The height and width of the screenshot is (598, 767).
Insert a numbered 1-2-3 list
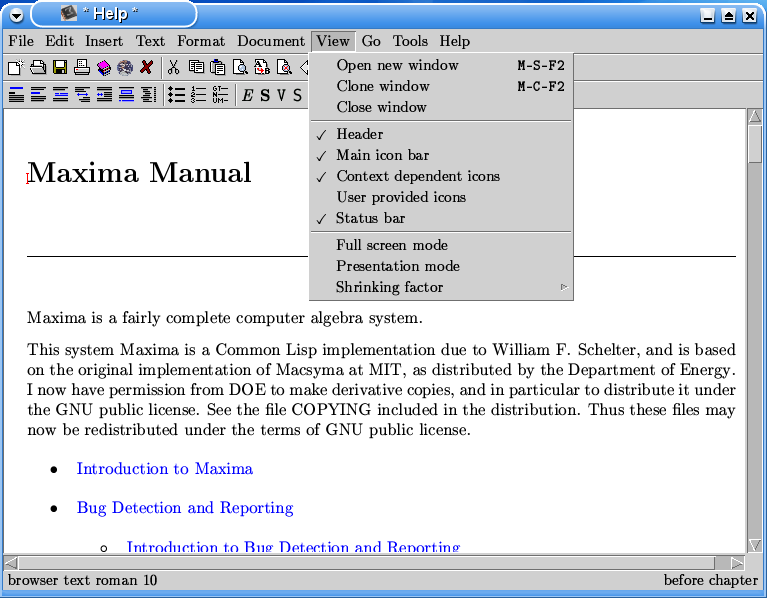coord(198,94)
